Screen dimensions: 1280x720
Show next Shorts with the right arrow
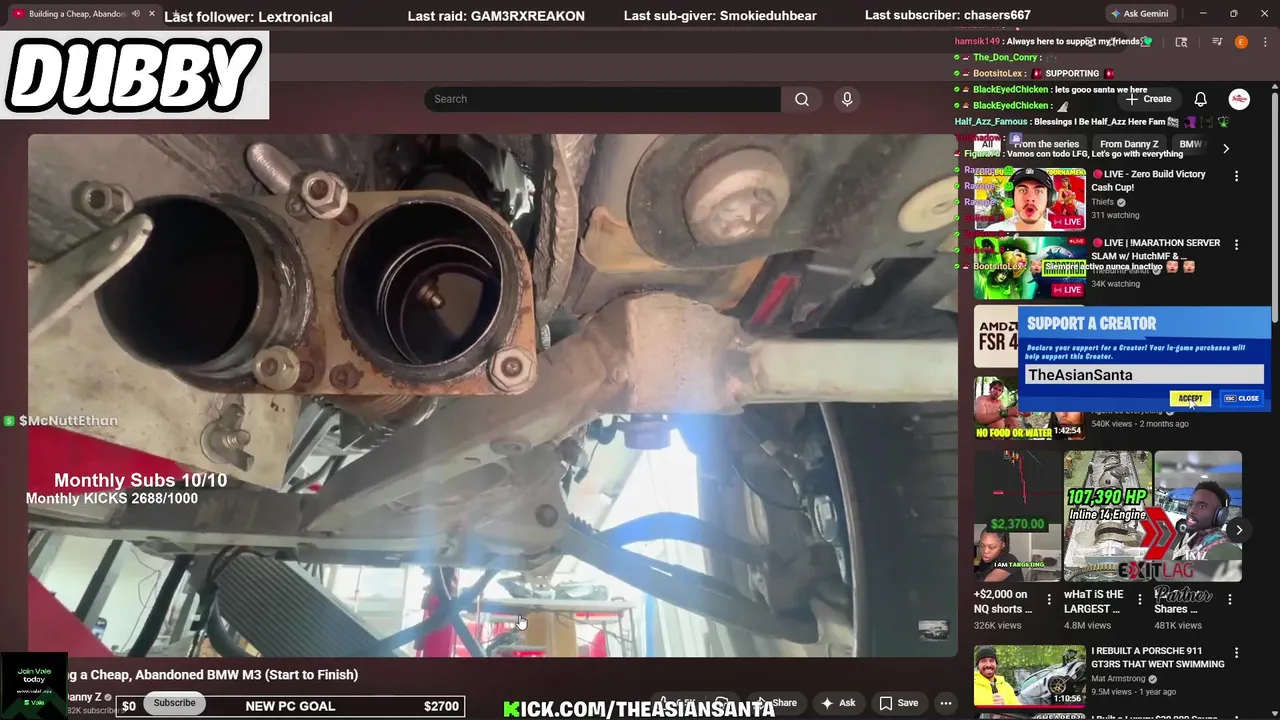[x=1239, y=530]
